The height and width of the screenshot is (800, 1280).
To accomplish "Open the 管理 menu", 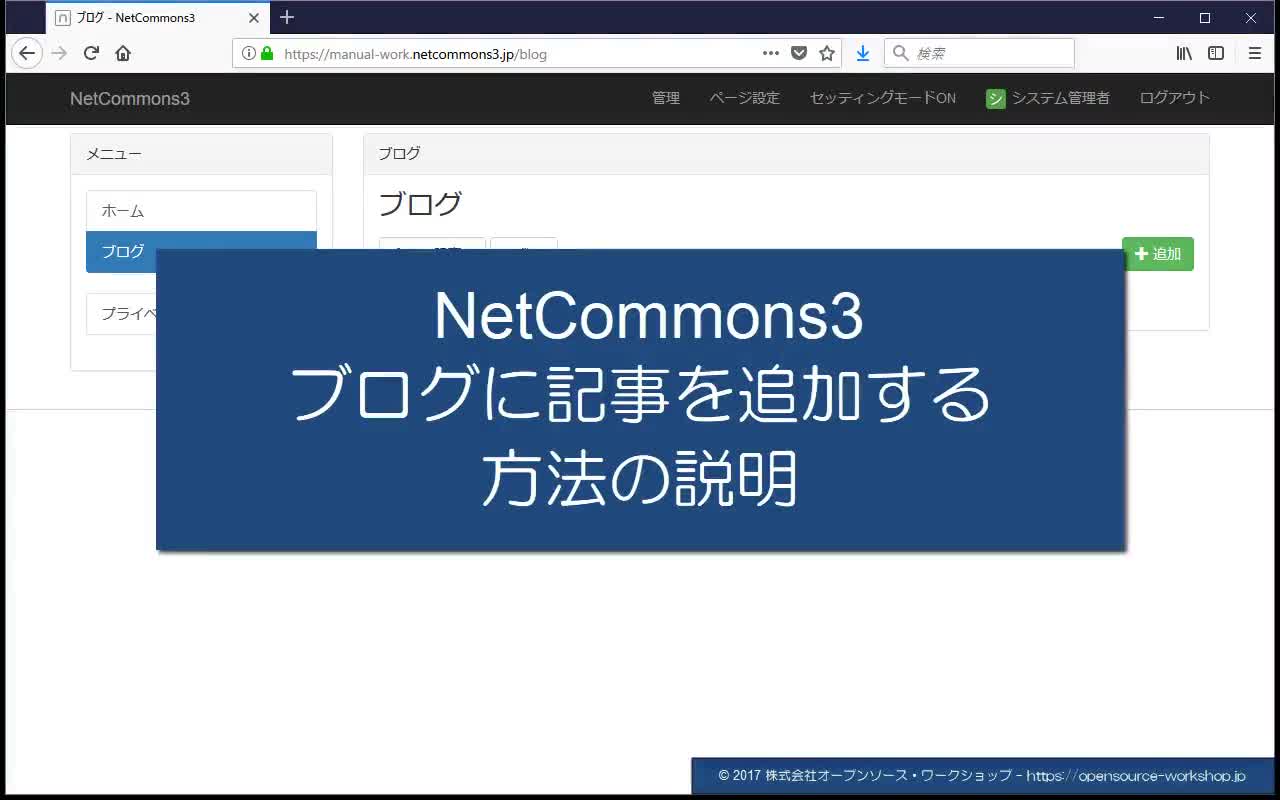I will pyautogui.click(x=666, y=98).
